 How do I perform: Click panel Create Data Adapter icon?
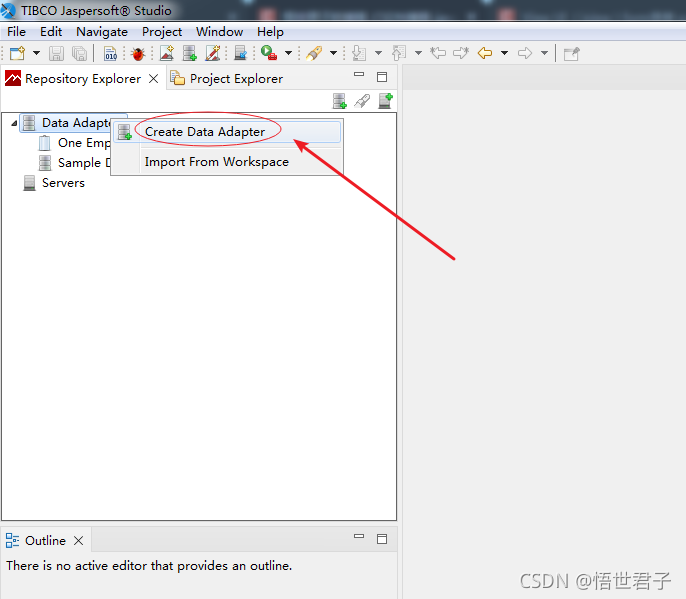(x=340, y=101)
